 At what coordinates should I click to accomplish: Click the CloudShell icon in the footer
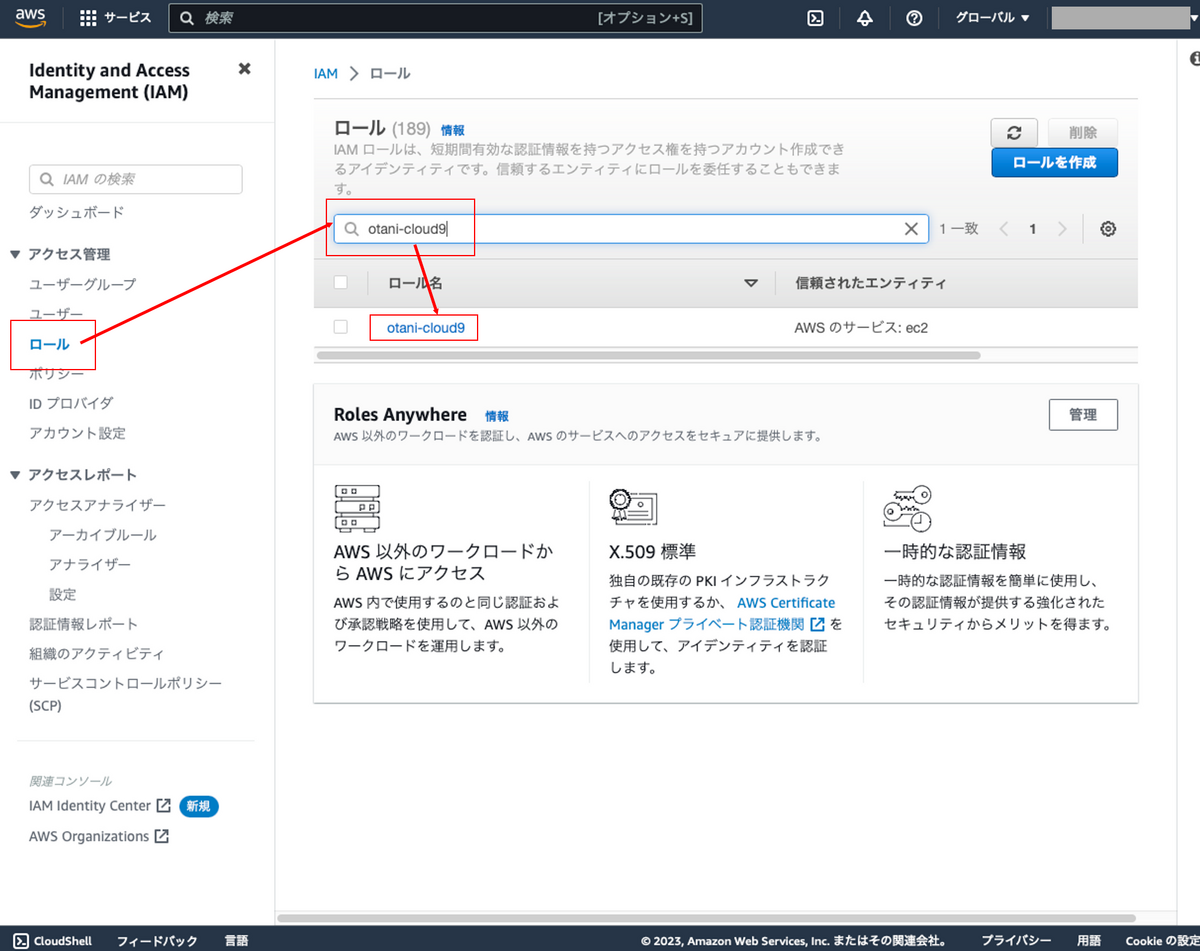20,941
